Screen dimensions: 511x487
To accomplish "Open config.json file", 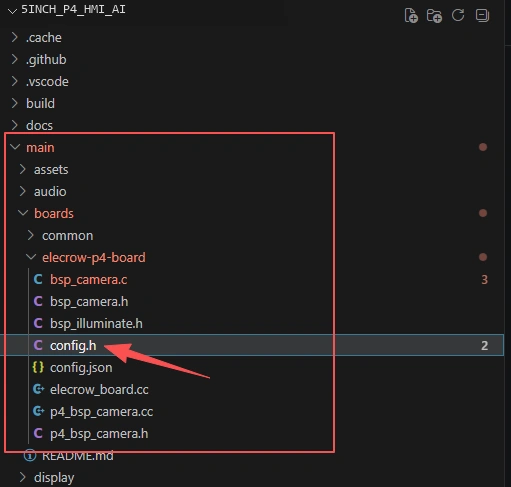I will pos(81,368).
